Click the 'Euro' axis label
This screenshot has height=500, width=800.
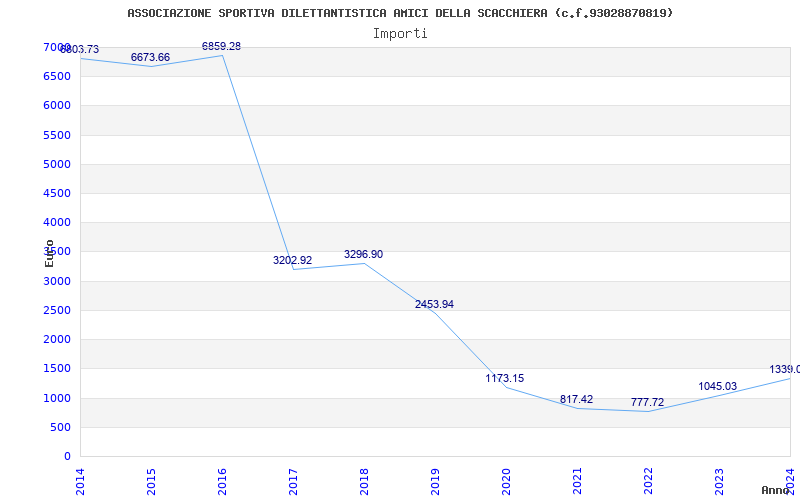click(49, 253)
